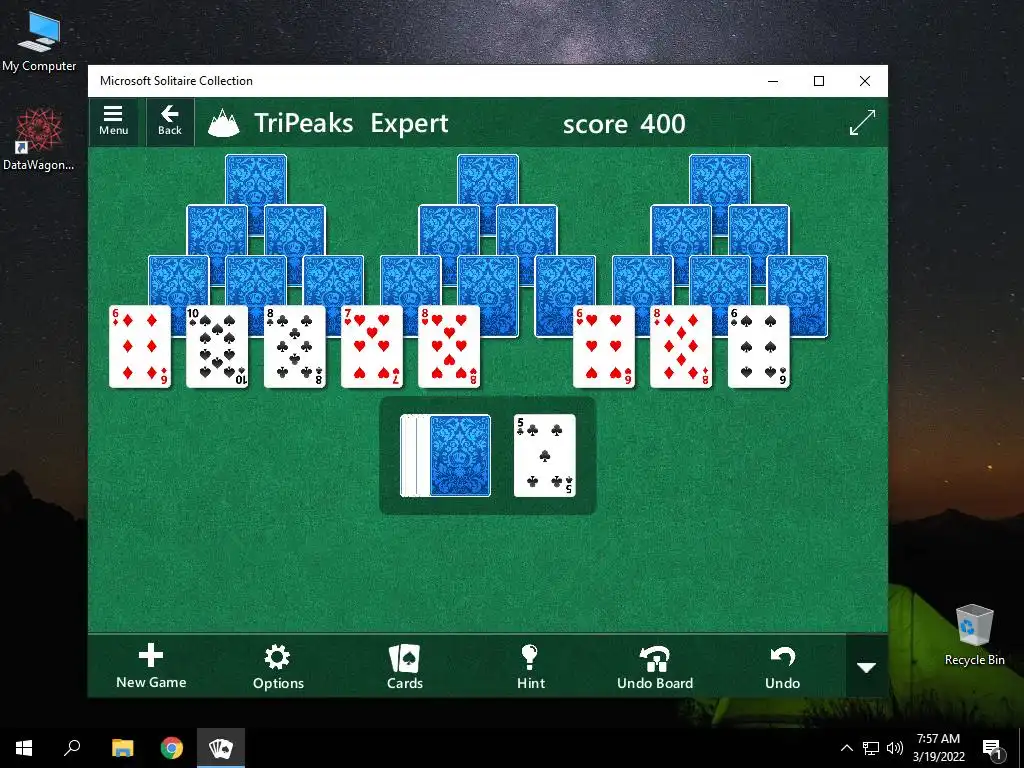Open the notification center icon

click(x=992, y=749)
